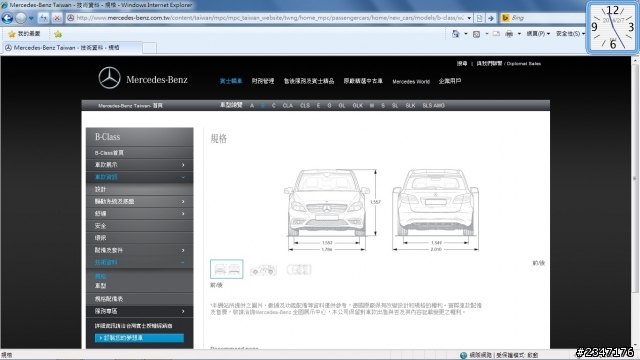The height and width of the screenshot is (360, 640).
Task: Select the second main navigation item
Action: [263, 81]
